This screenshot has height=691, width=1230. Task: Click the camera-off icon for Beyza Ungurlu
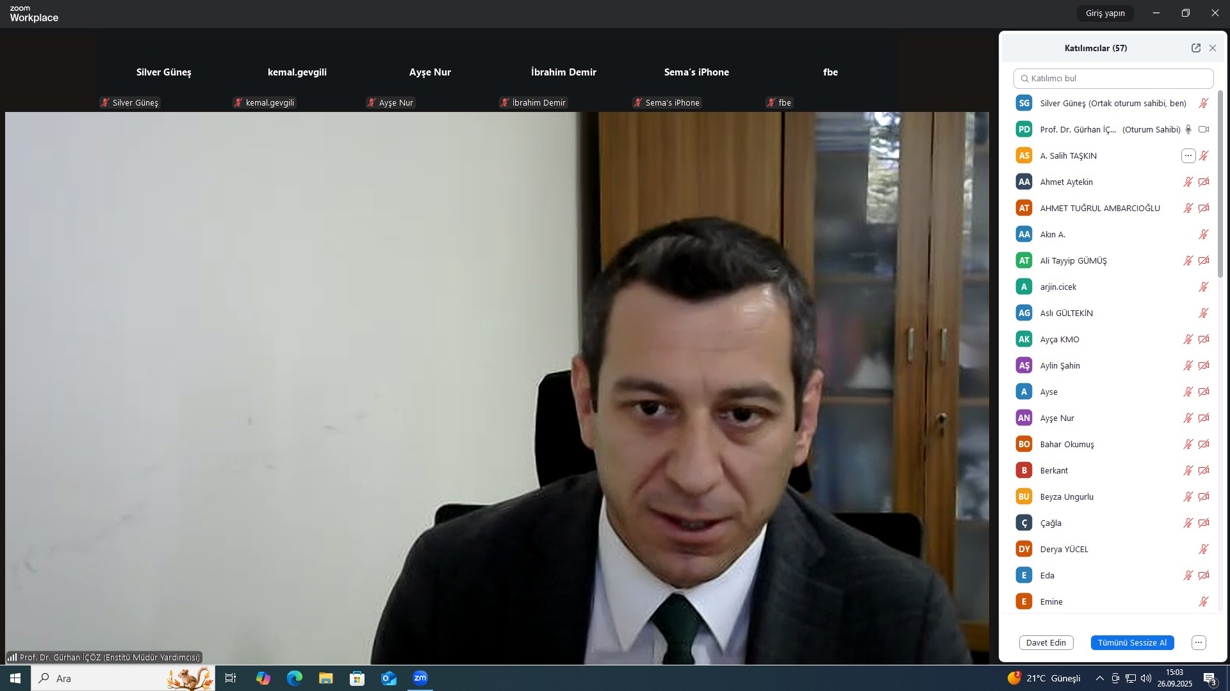pos(1204,497)
